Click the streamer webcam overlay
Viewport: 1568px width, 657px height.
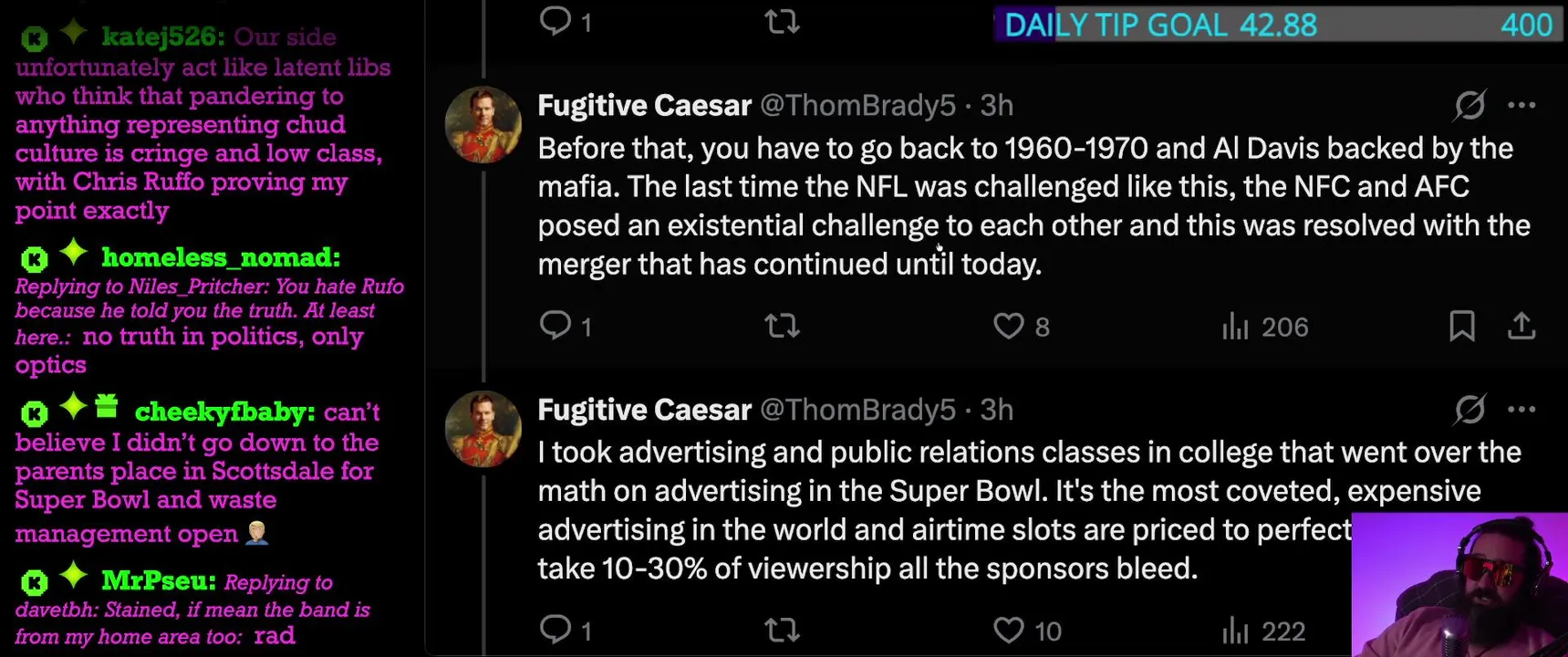tap(1459, 586)
